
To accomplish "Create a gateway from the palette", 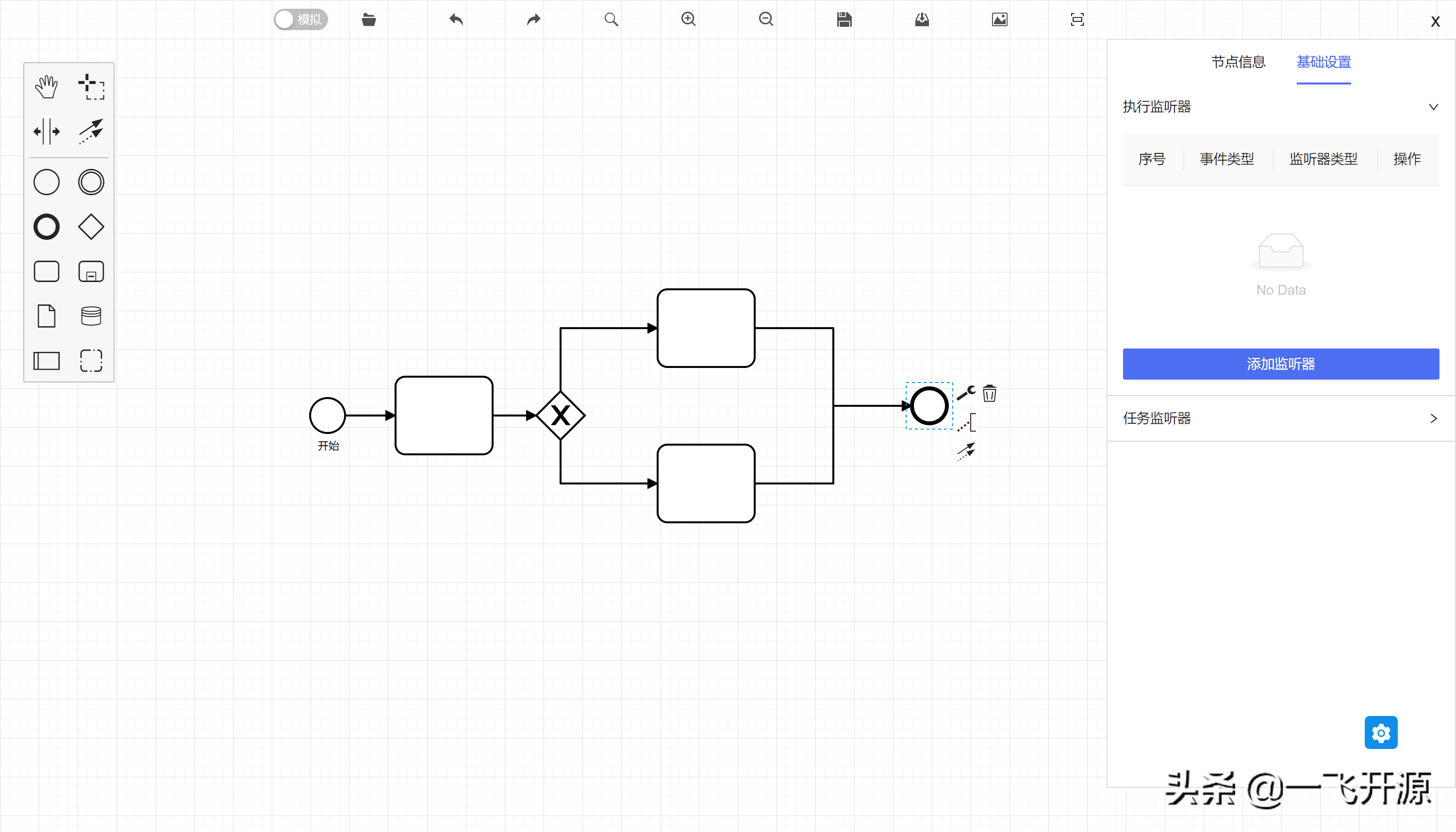I will [91, 227].
